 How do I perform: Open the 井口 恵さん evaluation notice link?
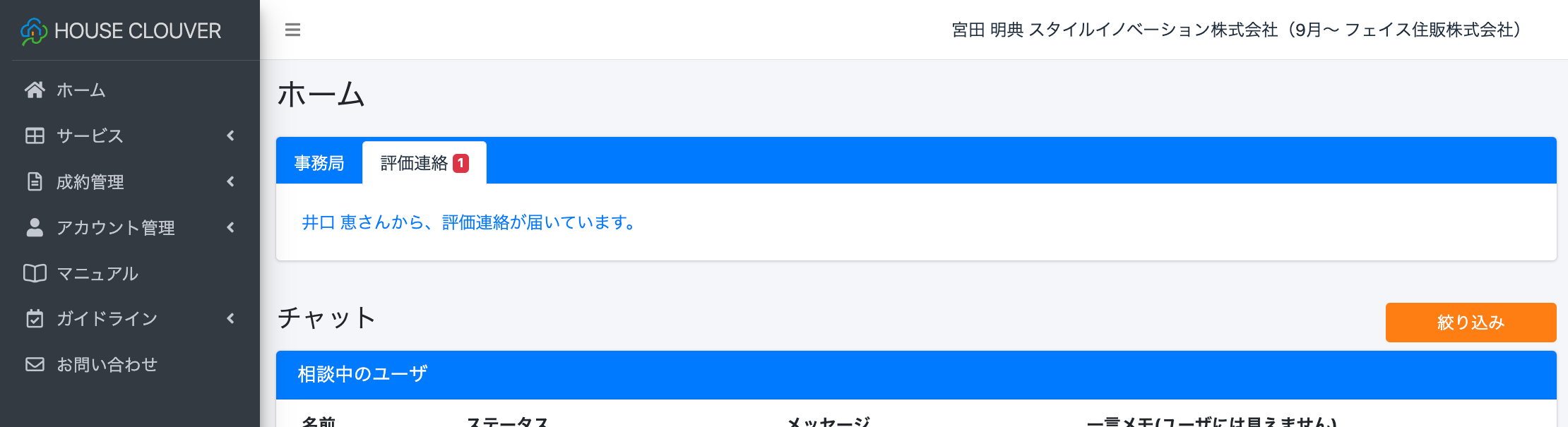pyautogui.click(x=469, y=222)
